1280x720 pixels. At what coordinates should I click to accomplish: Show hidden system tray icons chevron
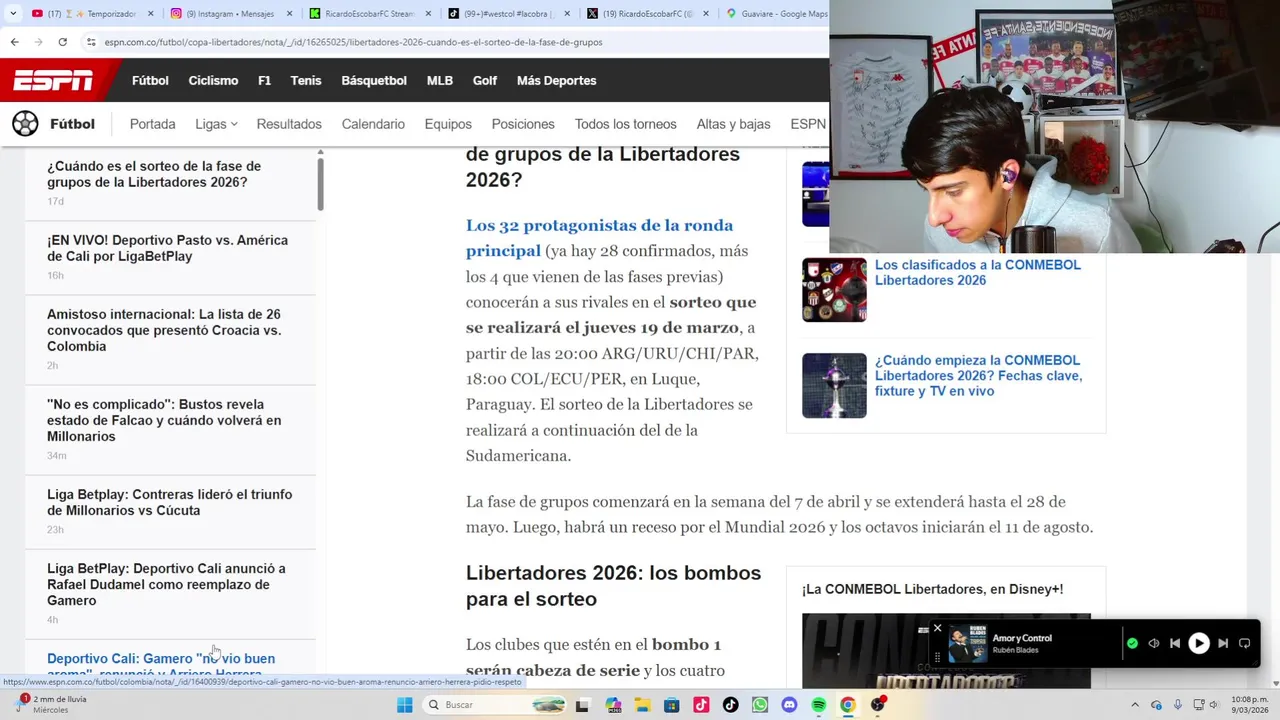[1134, 705]
